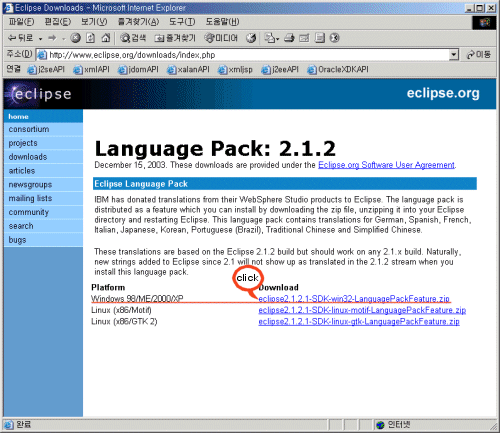Screen dimensions: 500x433
Task: Click the 'Windows 98/ME/2000/XP' platform text
Action: 137,299
